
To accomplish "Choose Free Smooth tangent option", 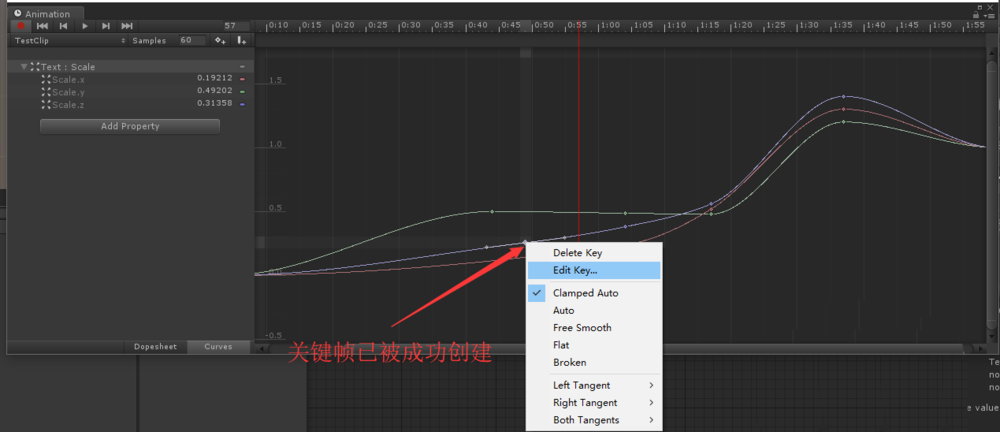I will click(582, 328).
